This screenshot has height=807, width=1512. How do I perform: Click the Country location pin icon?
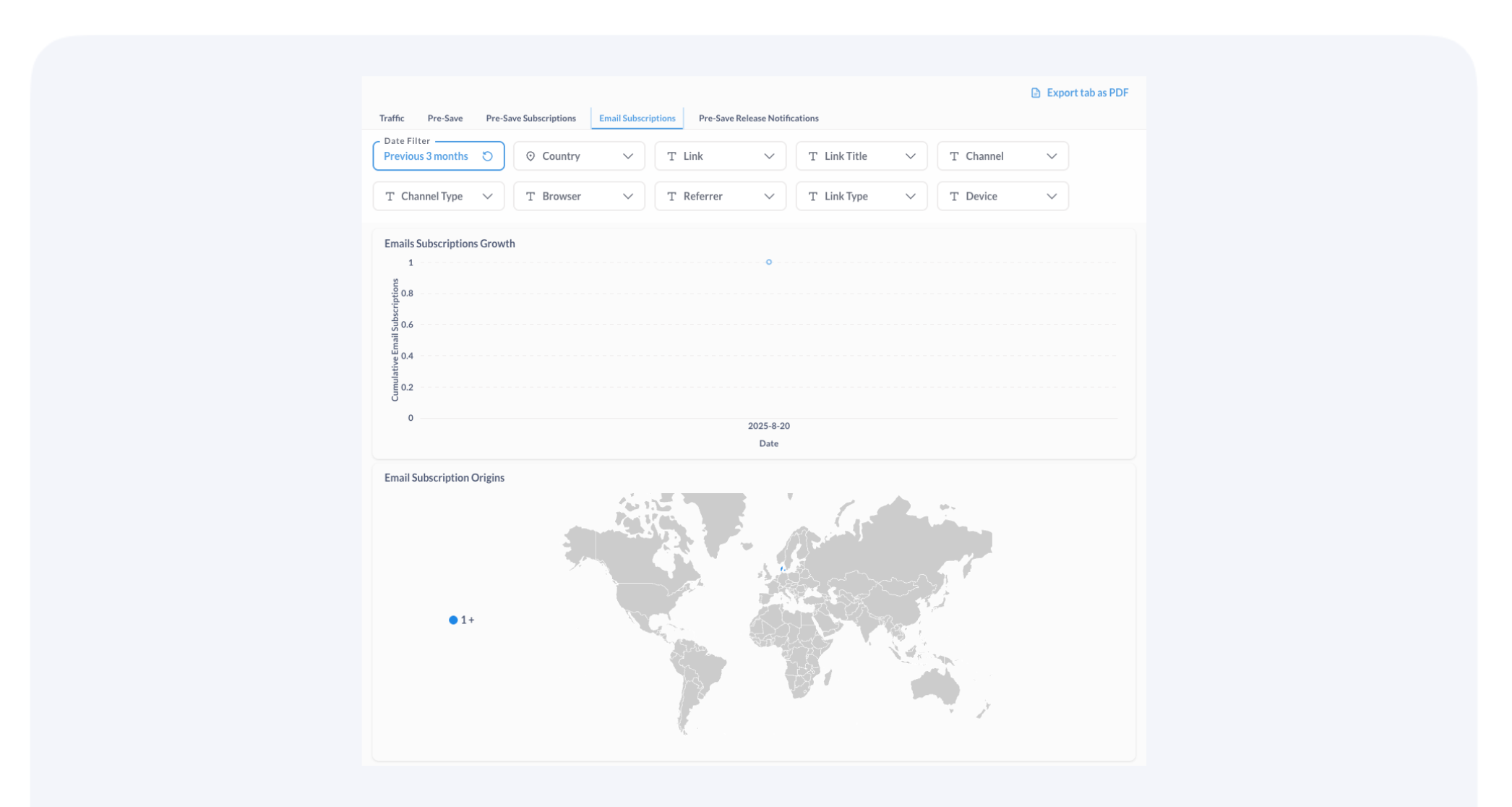(531, 156)
